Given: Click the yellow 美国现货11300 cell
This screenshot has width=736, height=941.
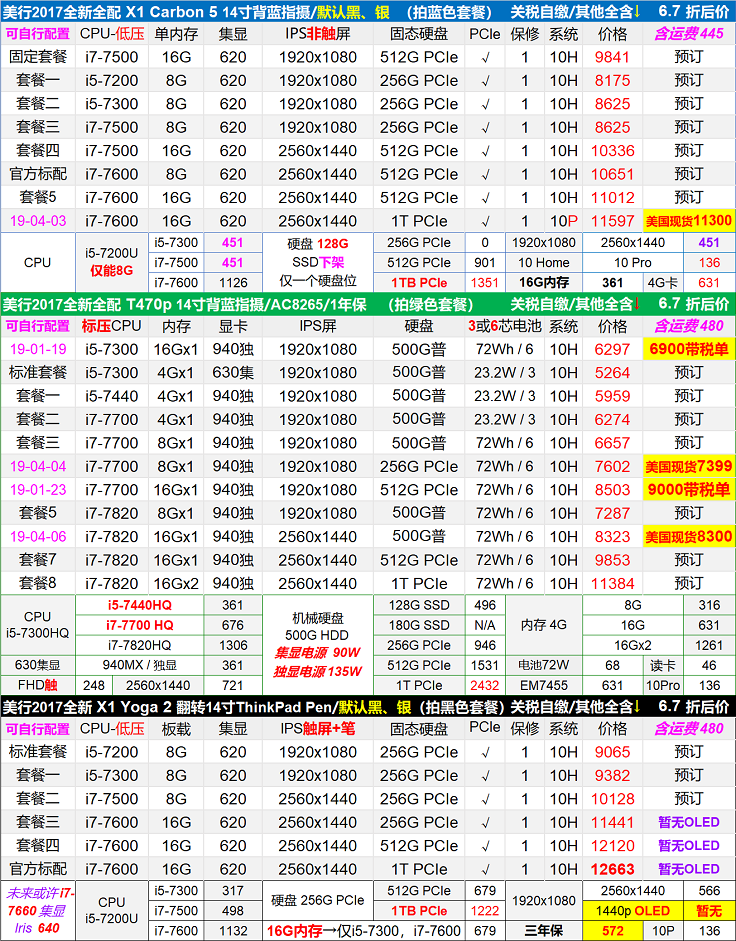Looking at the screenshot, I should click(689, 221).
